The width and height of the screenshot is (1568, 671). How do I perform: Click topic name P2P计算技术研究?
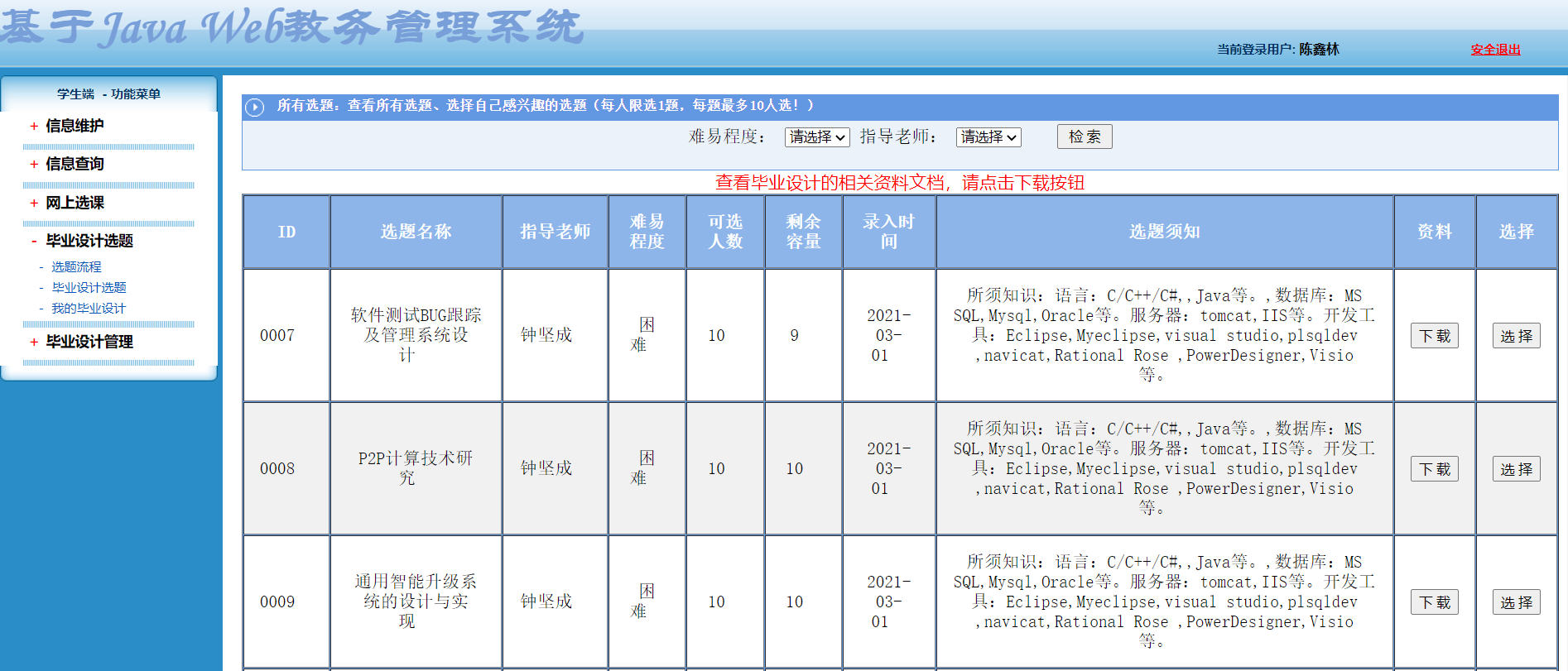point(416,468)
